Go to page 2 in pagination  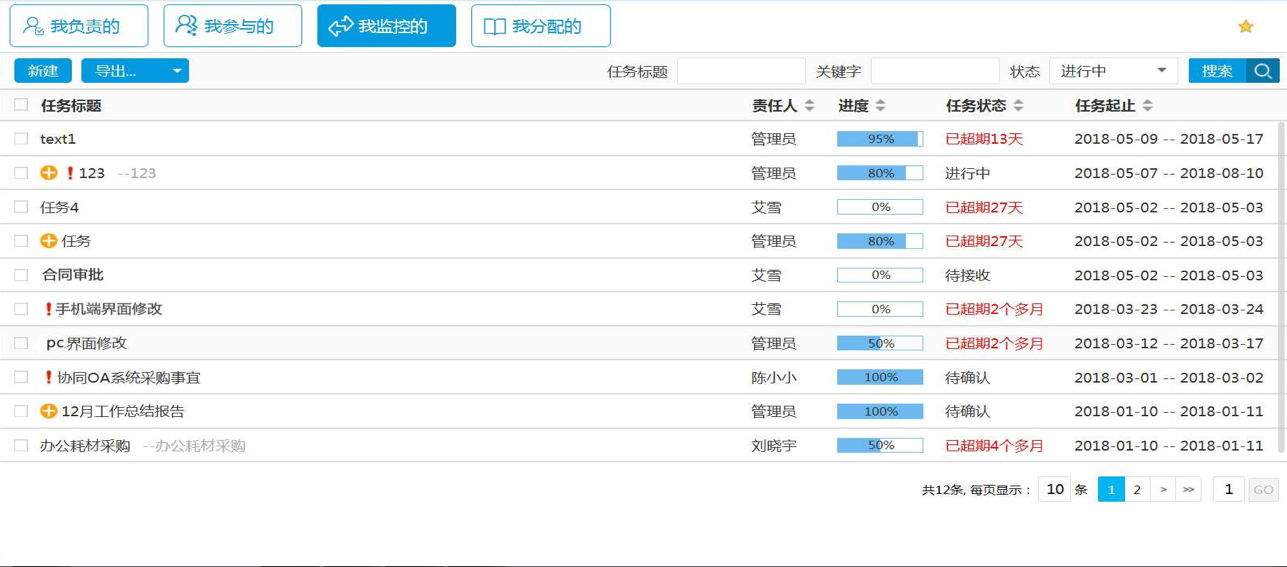pyautogui.click(x=1137, y=489)
